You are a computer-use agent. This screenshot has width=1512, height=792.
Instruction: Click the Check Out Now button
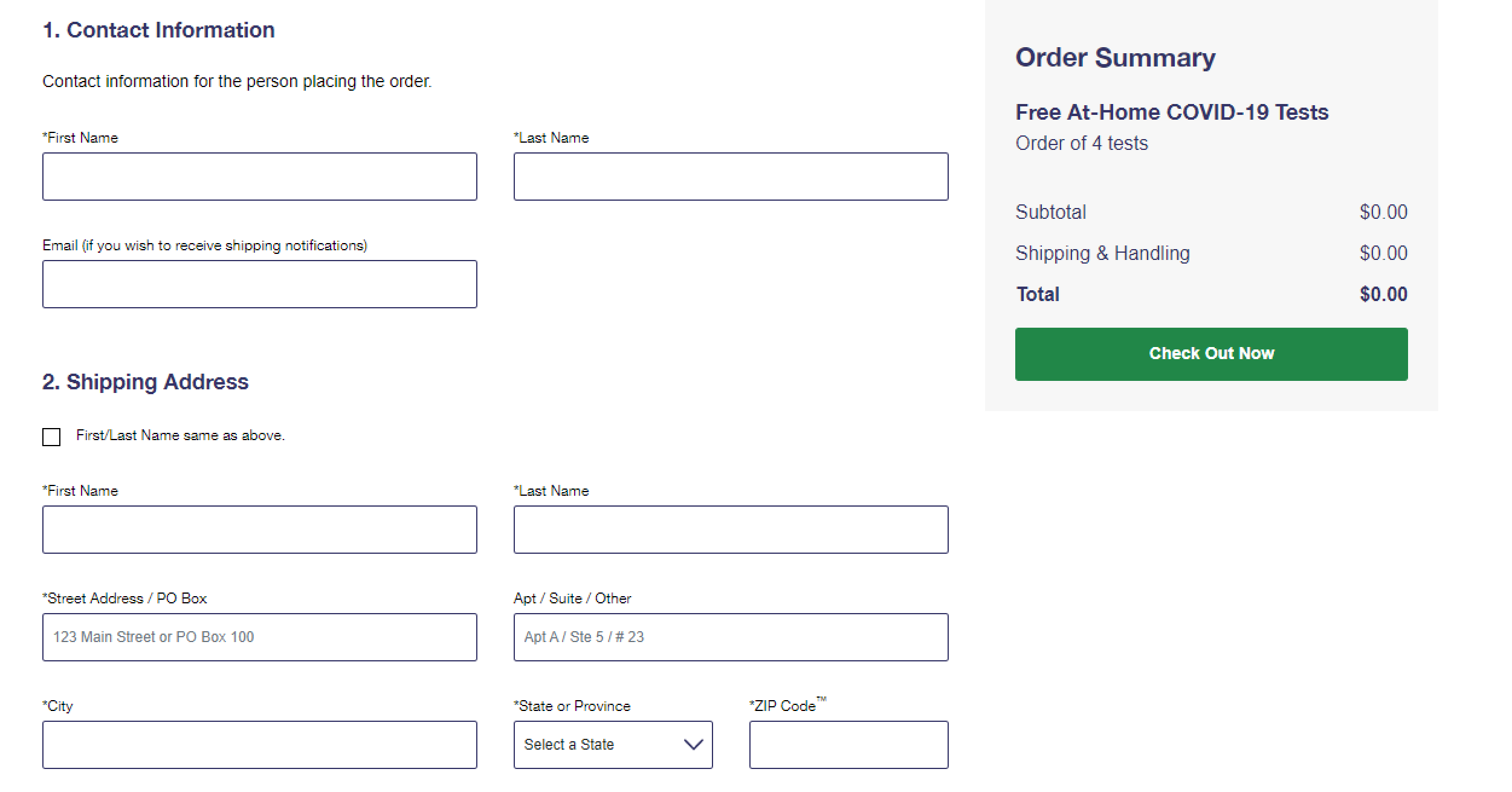click(1211, 353)
